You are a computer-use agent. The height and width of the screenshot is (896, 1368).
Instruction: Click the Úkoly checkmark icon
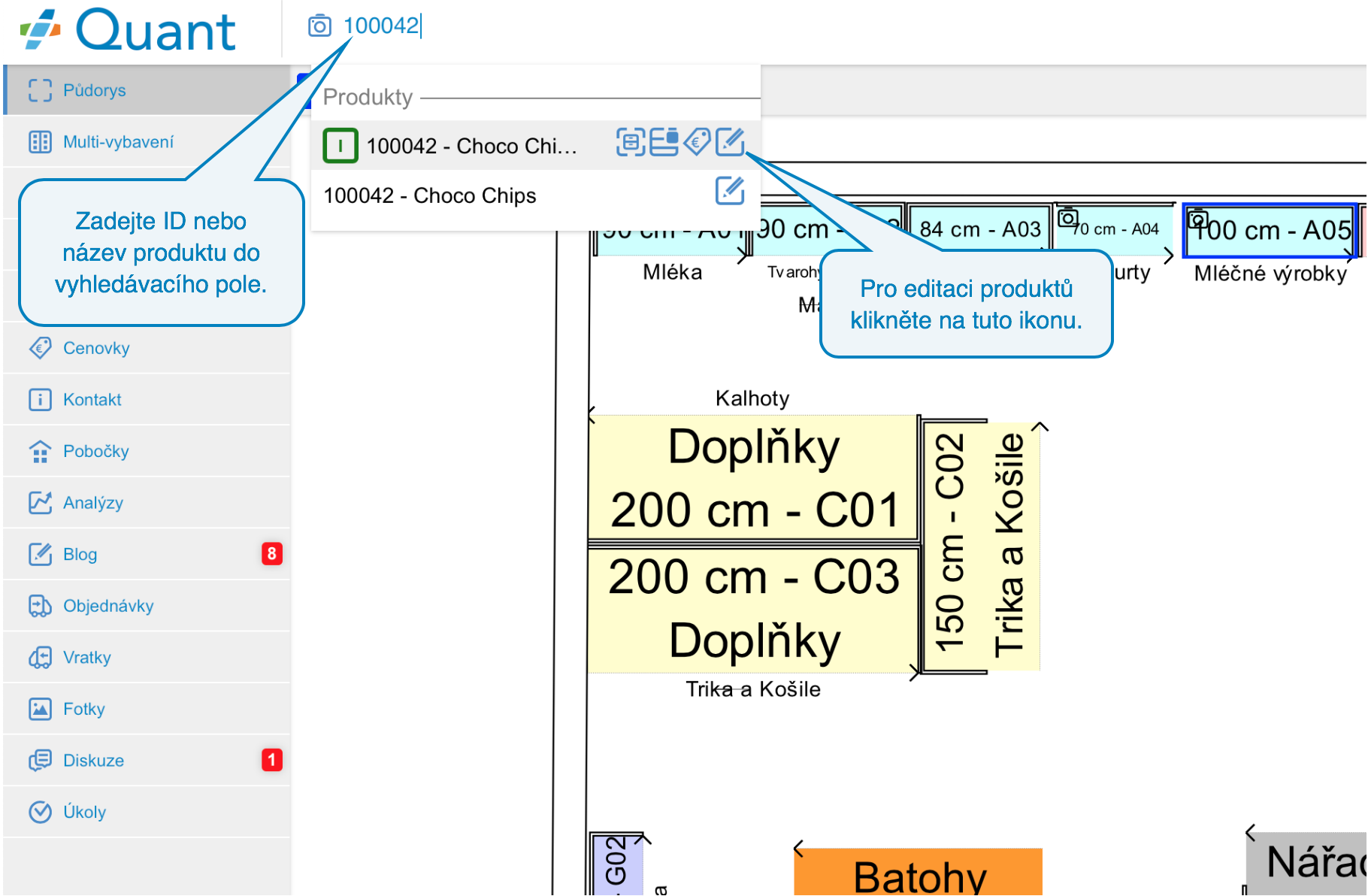coord(40,812)
